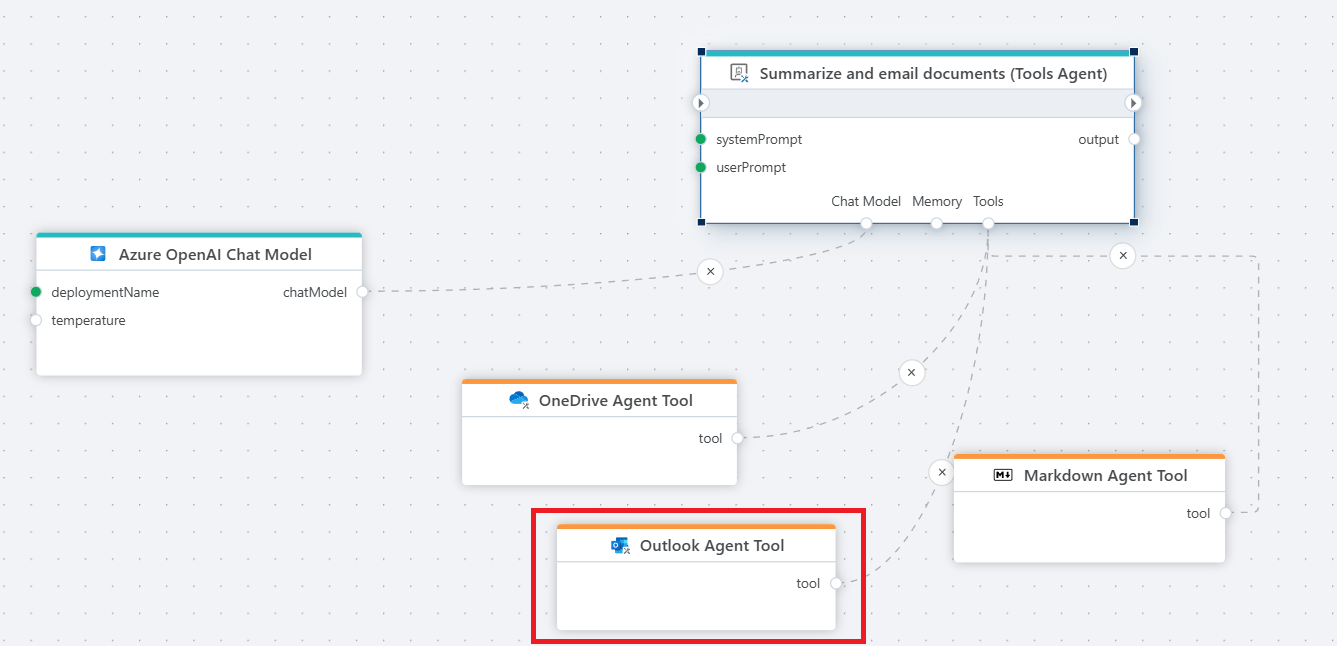The width and height of the screenshot is (1337, 646).
Task: Click the Memory connector port
Action: pos(937,223)
